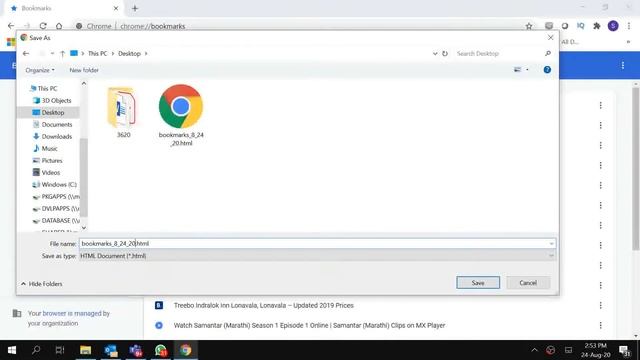640x360 pixels.
Task: Go to Chrome home page
Action: 59,26
